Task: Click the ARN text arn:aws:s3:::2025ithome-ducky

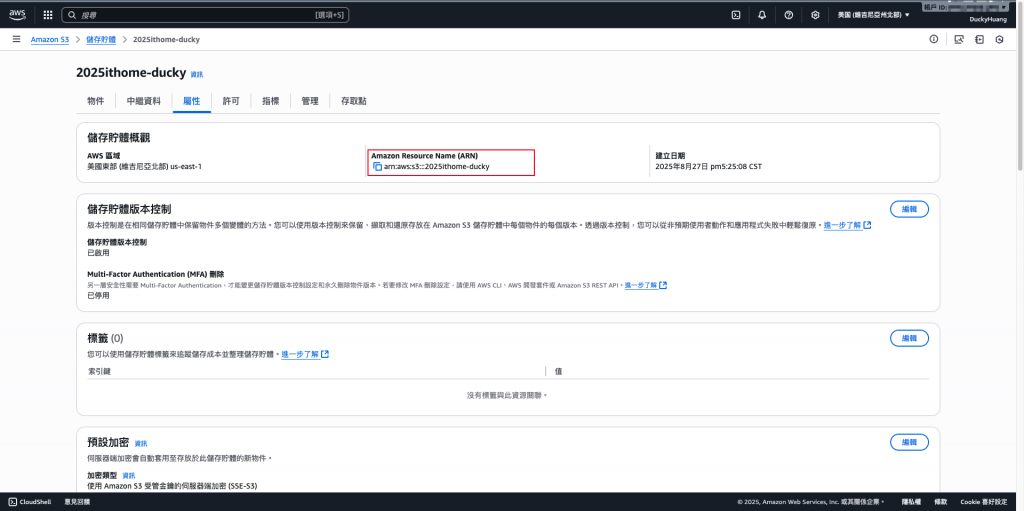Action: (x=437, y=167)
